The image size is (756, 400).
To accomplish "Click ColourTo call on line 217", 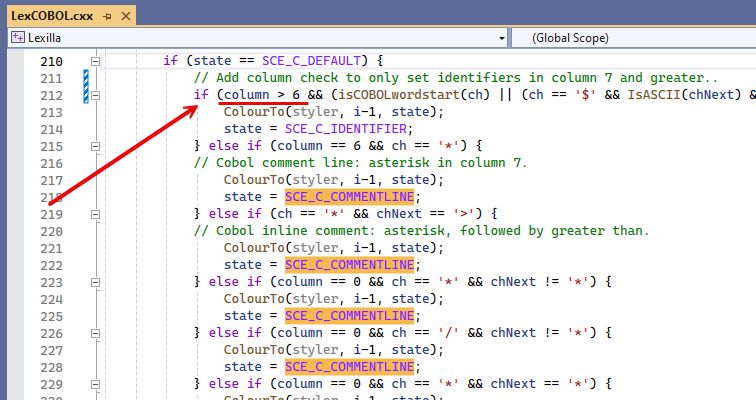I will coord(254,180).
